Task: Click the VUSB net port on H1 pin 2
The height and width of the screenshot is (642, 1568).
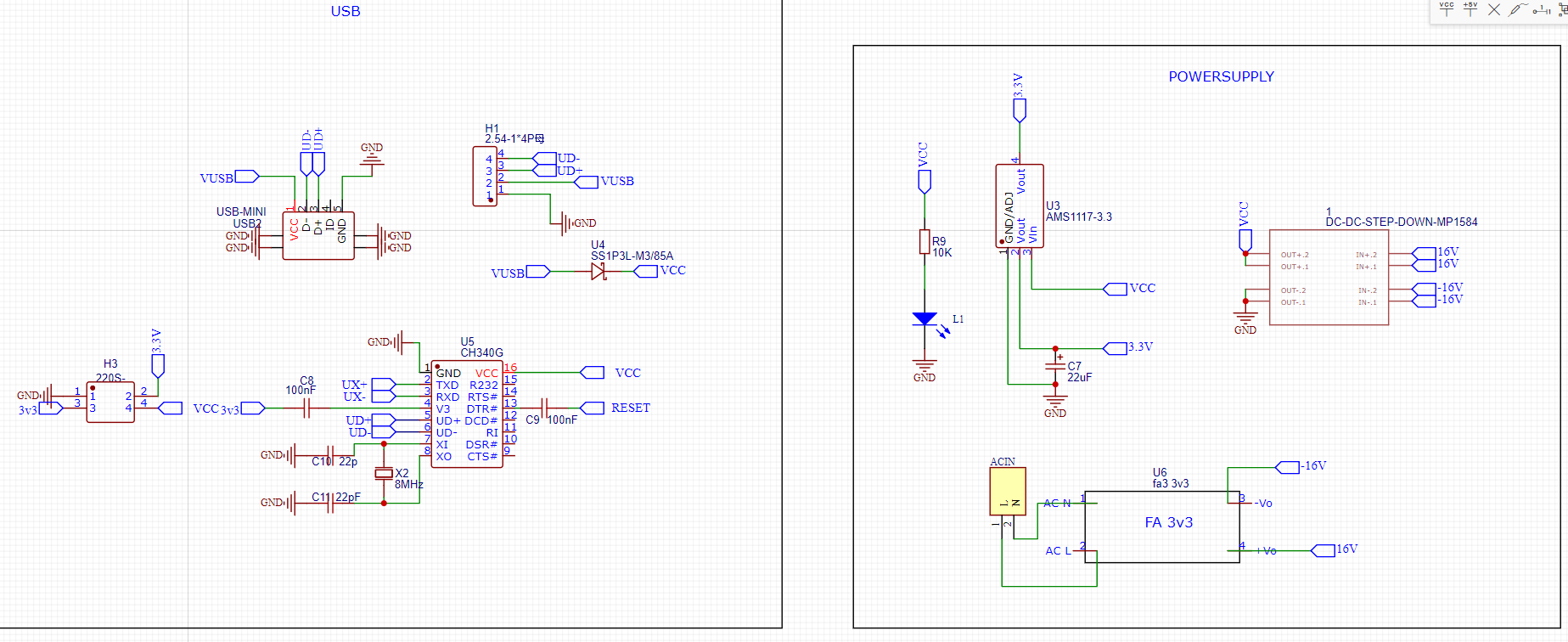Action: point(604,182)
